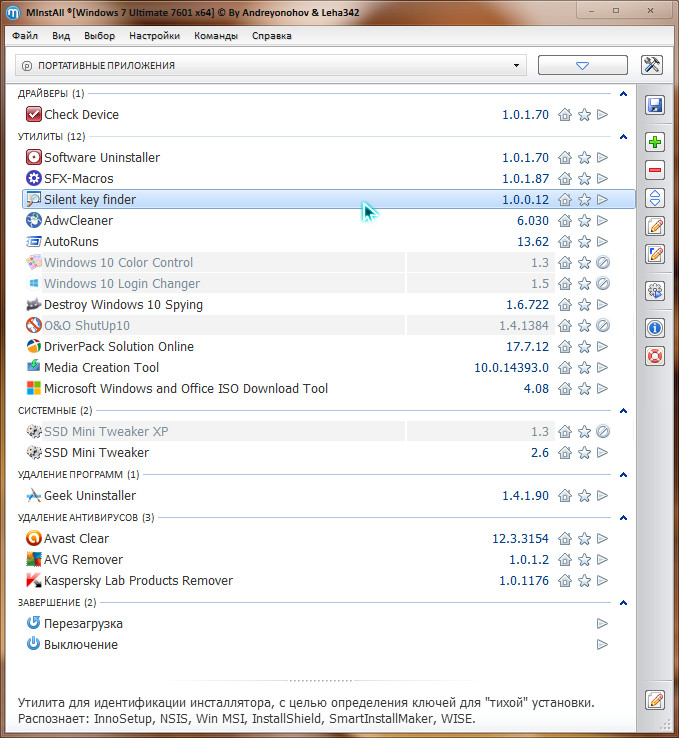Click the blue info icon in sidebar

click(x=655, y=328)
